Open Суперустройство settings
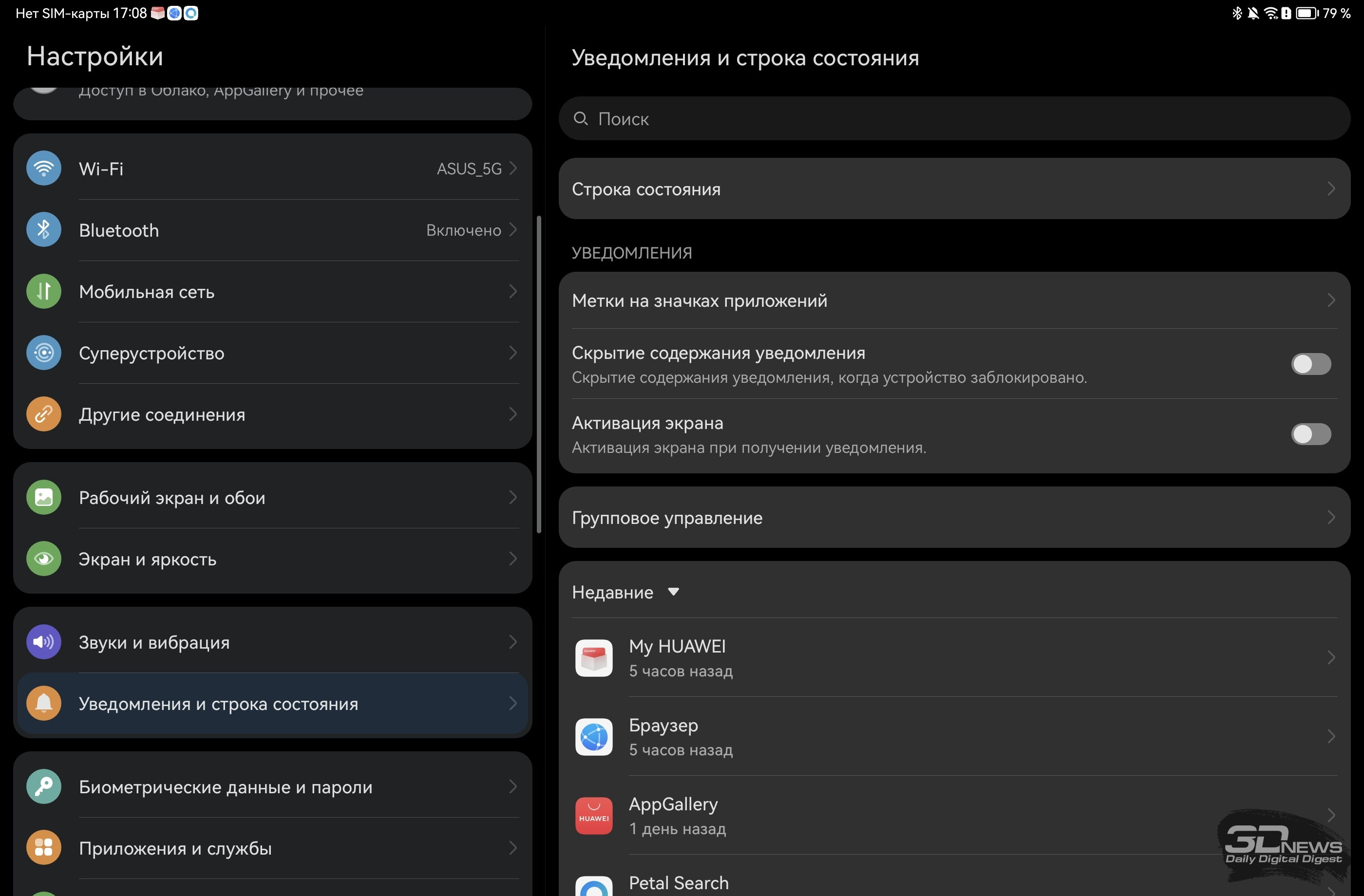Image resolution: width=1364 pixels, height=896 pixels. click(273, 353)
